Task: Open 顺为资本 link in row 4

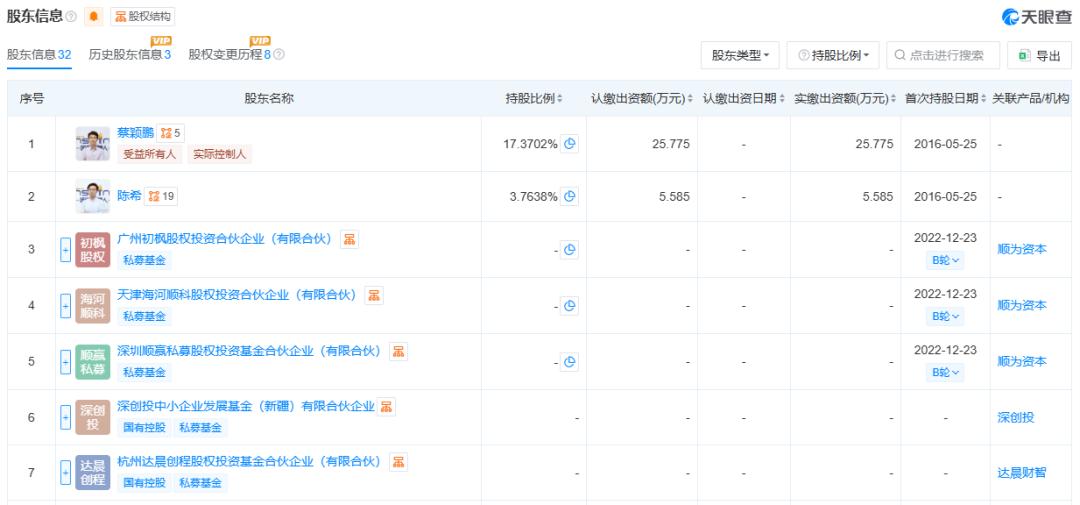Action: (x=1022, y=306)
